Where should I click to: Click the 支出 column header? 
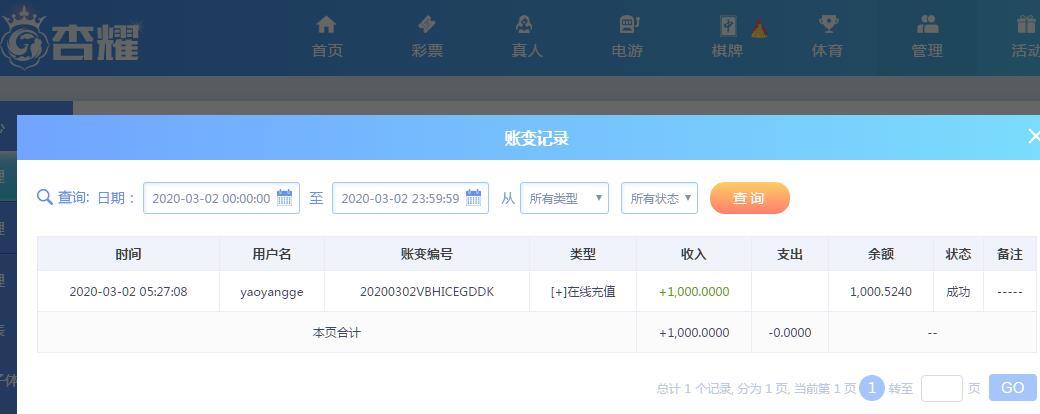pyautogui.click(x=790, y=254)
